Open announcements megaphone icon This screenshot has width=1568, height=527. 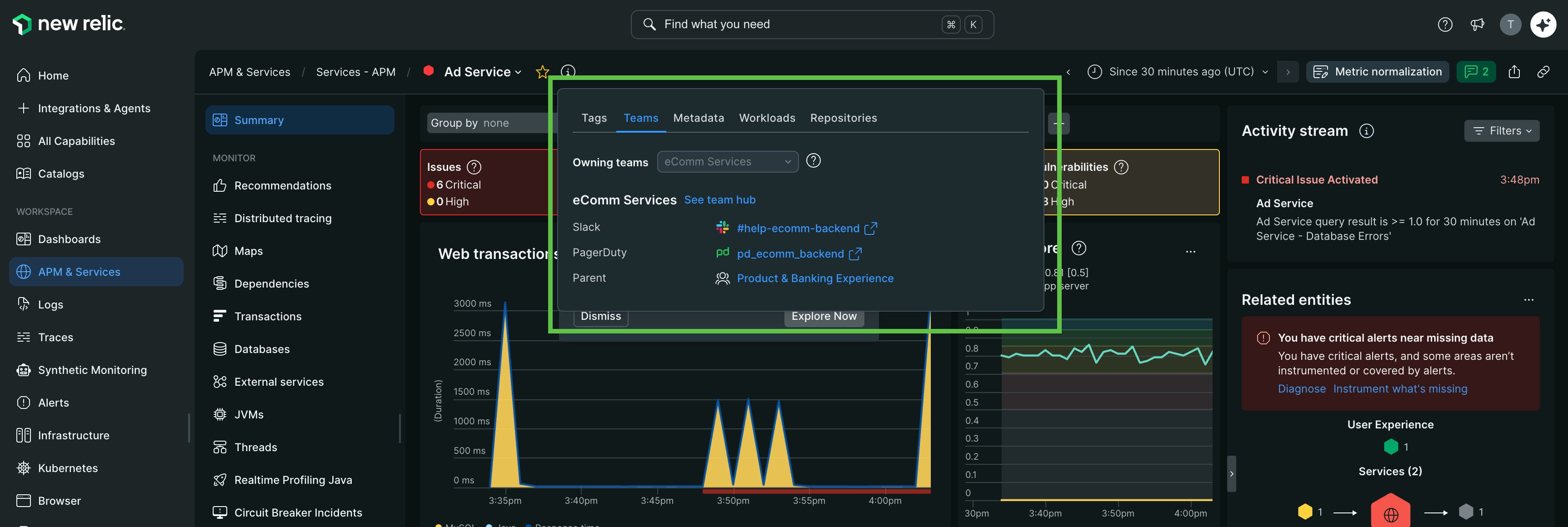(1477, 25)
